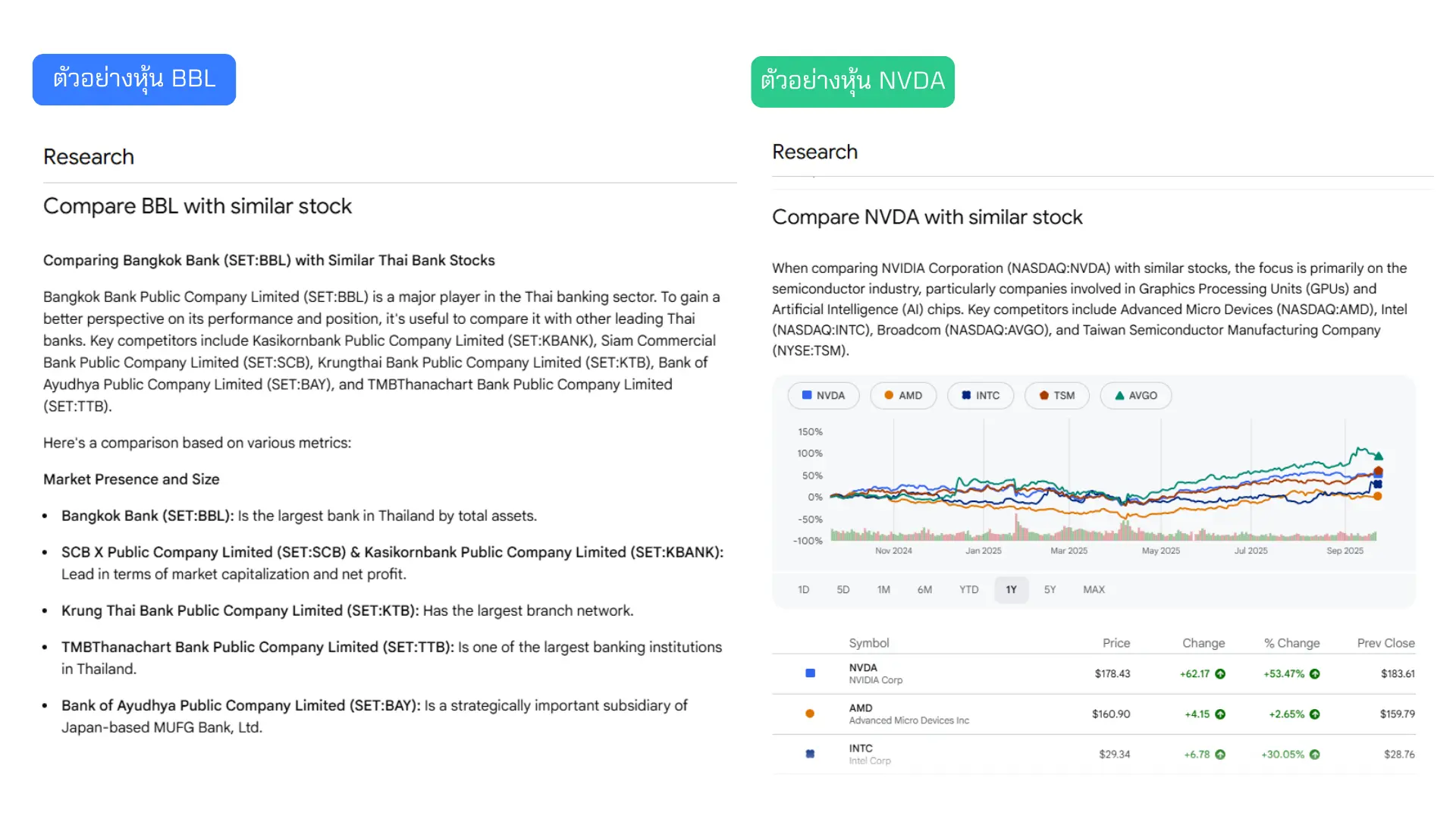Screen dimensions: 1456x819
Task: Toggle the TSM series chip
Action: (x=1056, y=395)
